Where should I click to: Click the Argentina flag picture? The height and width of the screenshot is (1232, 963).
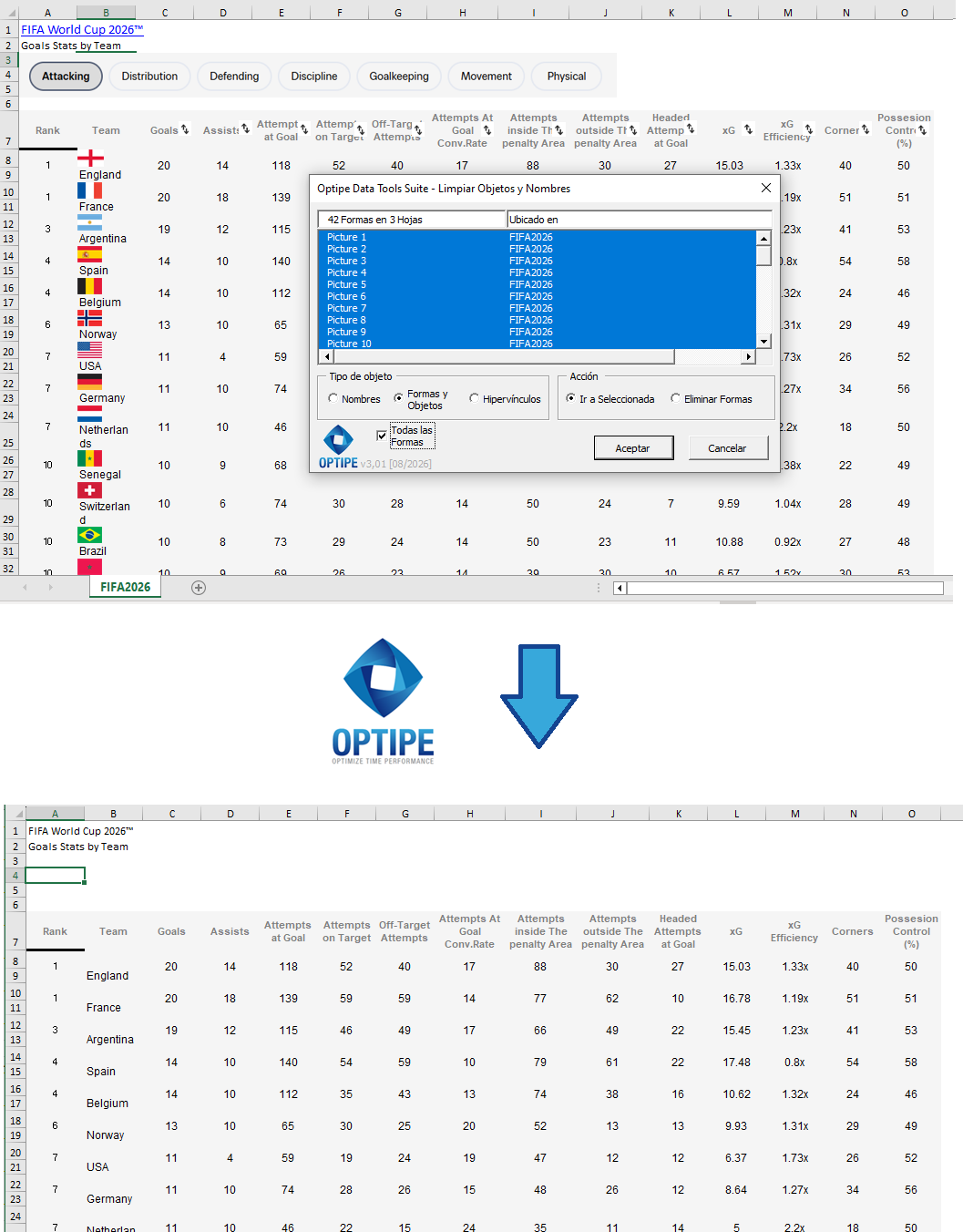(90, 222)
